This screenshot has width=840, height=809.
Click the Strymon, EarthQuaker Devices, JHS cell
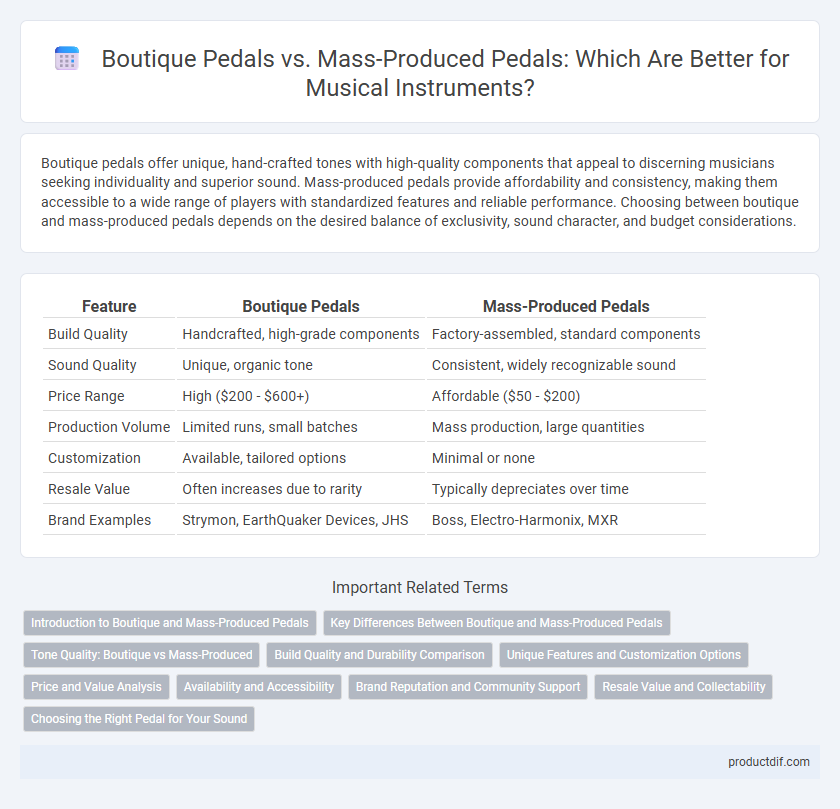295,520
